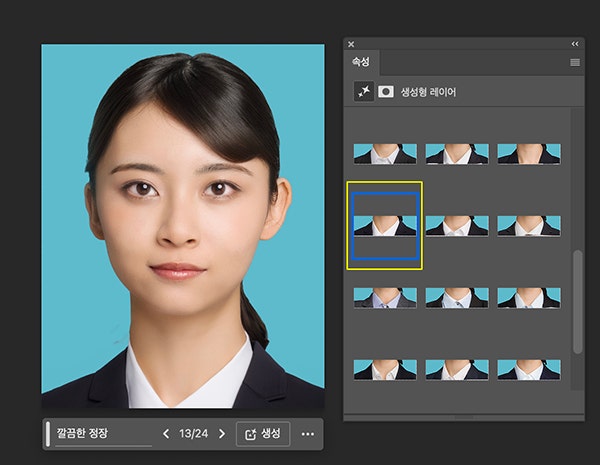600x465 pixels.
Task: Select the last variation thumbnail in the top row
Action: click(x=529, y=154)
